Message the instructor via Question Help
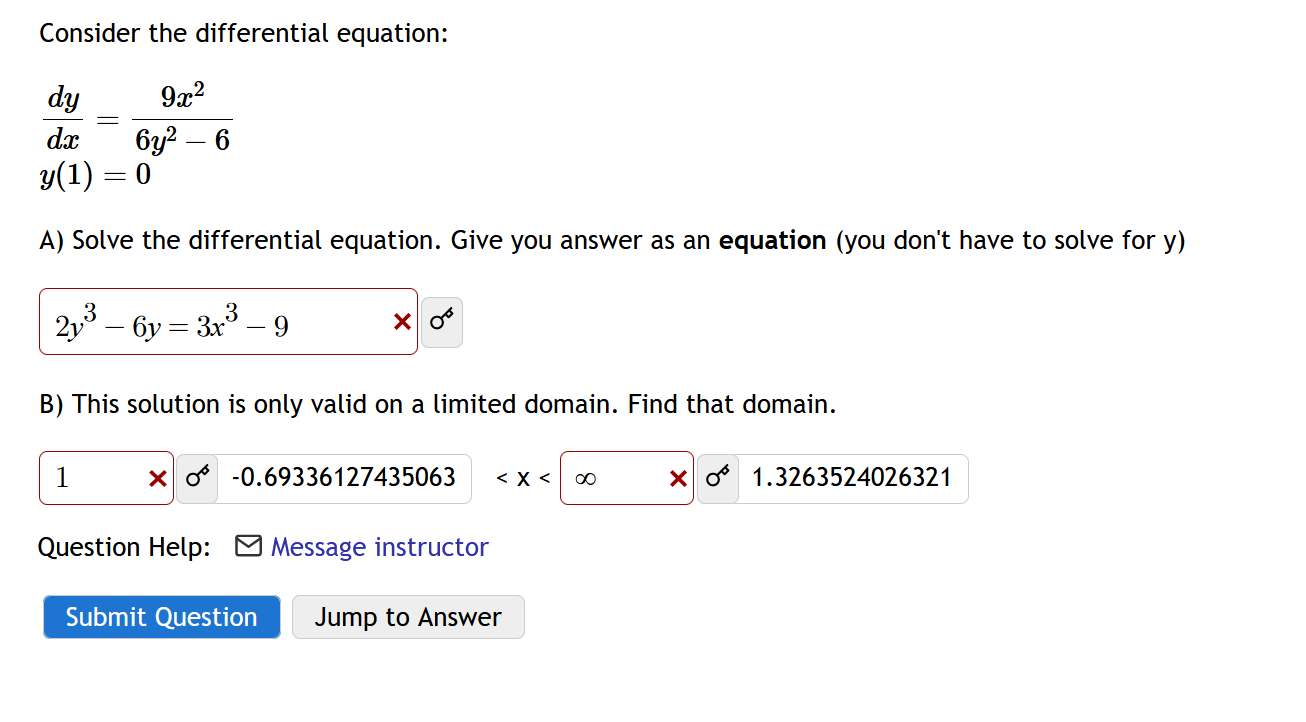1306x722 pixels. click(379, 547)
